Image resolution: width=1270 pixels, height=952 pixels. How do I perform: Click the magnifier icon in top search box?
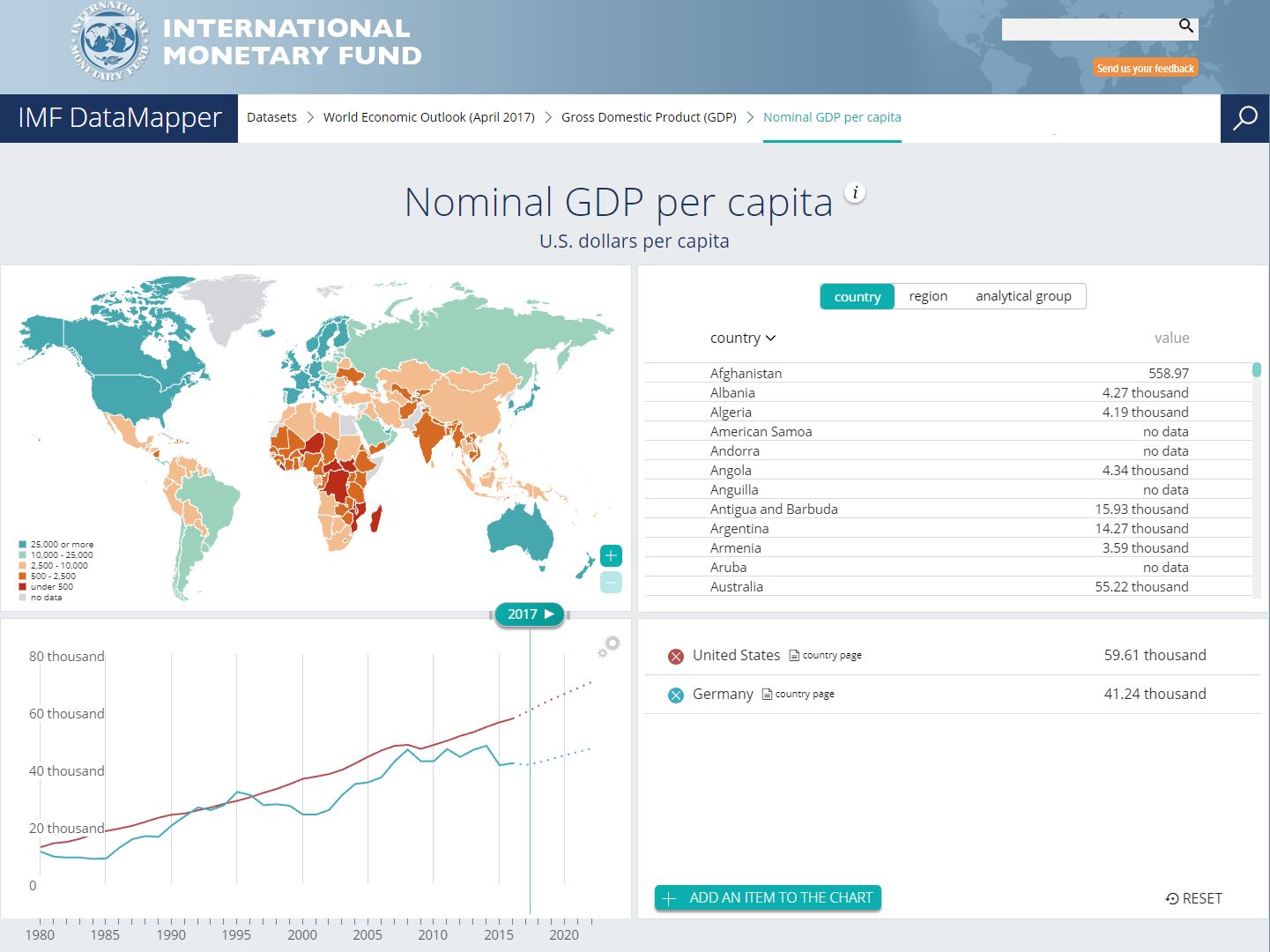coord(1186,26)
